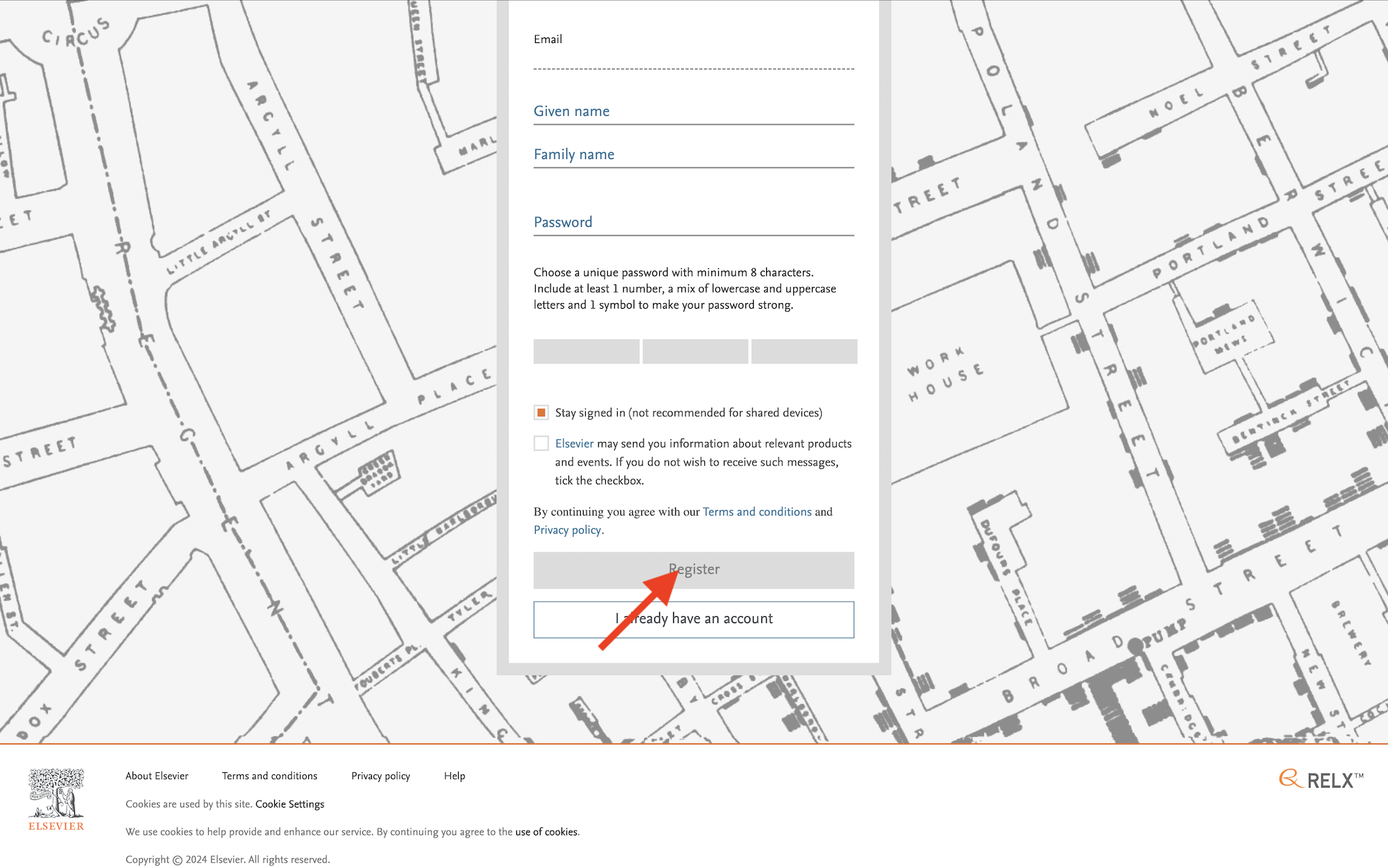Click first password strength meter segment
Viewport: 1388px width, 868px height.
[586, 352]
